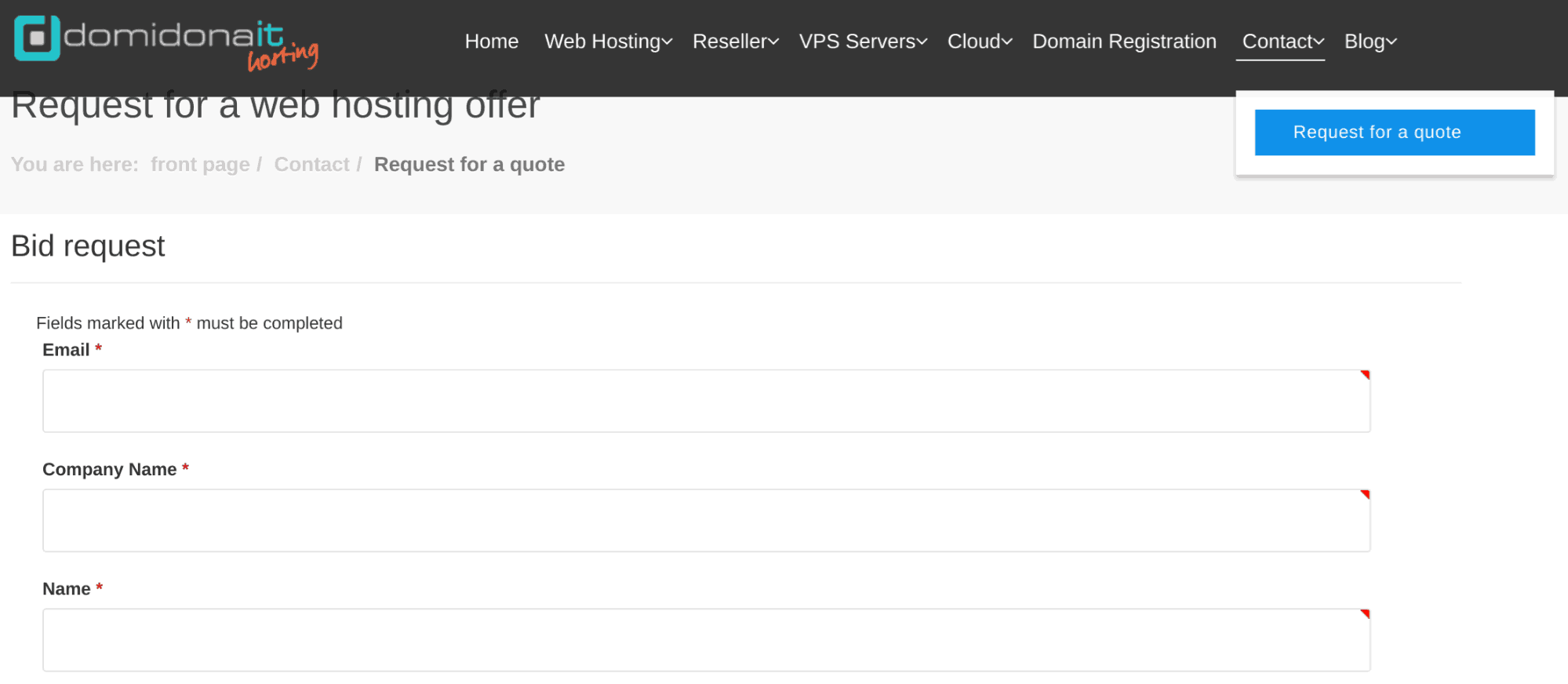Viewport: 1568px width, 684px height.
Task: Click the red required marker in Company Name field
Action: [1365, 494]
